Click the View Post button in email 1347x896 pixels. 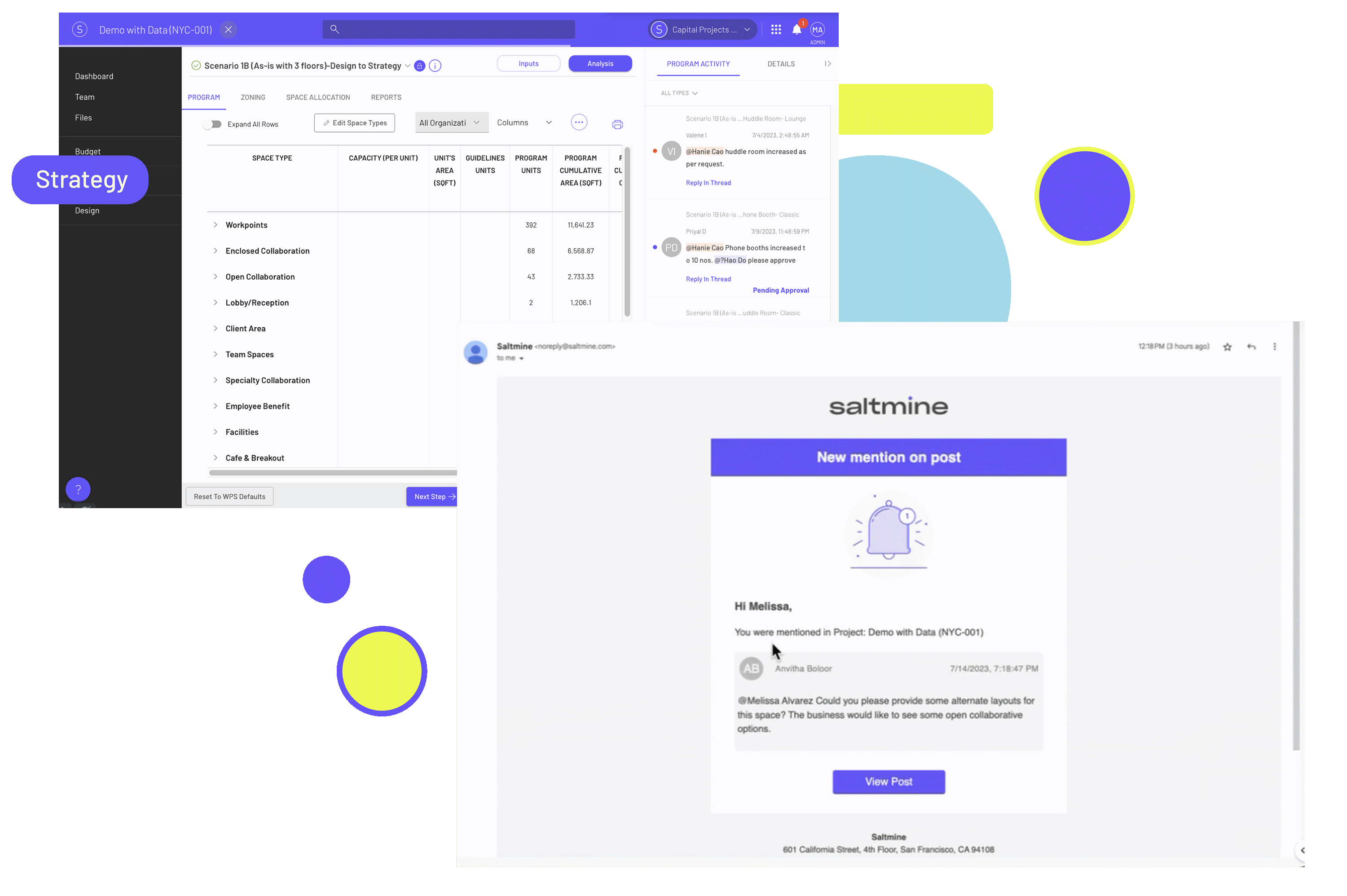[888, 781]
